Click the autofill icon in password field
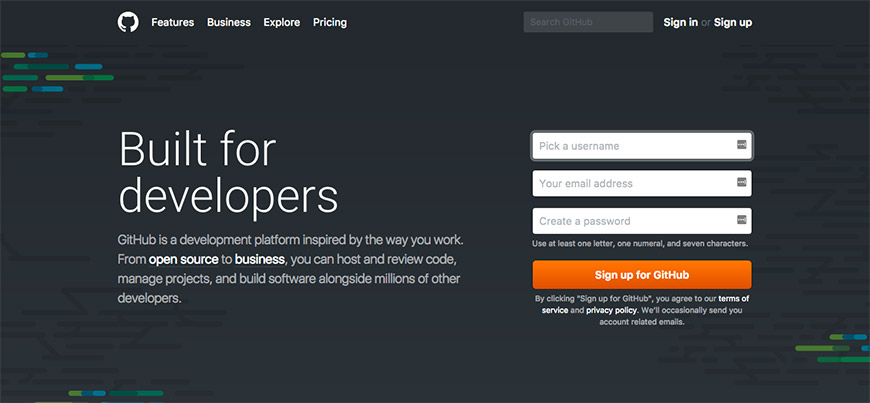870x403 pixels. click(x=741, y=220)
